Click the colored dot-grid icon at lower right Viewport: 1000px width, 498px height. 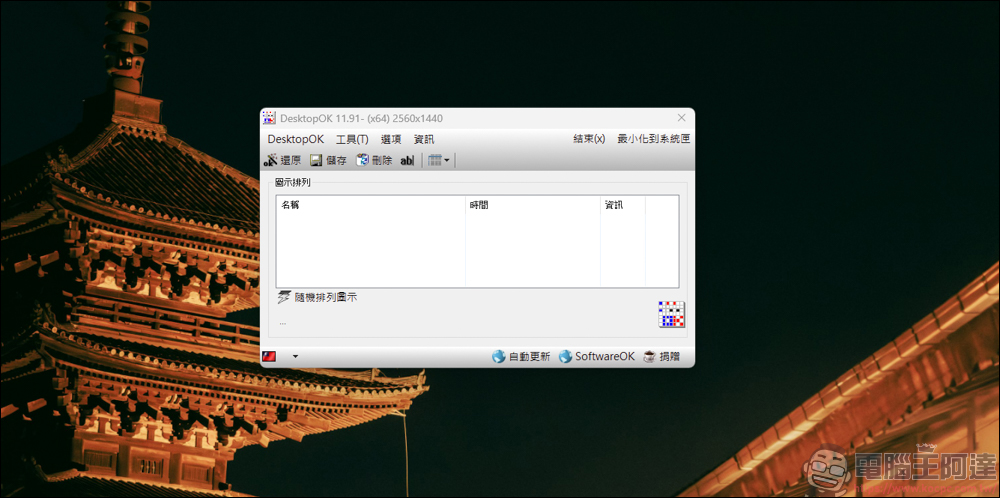[672, 314]
